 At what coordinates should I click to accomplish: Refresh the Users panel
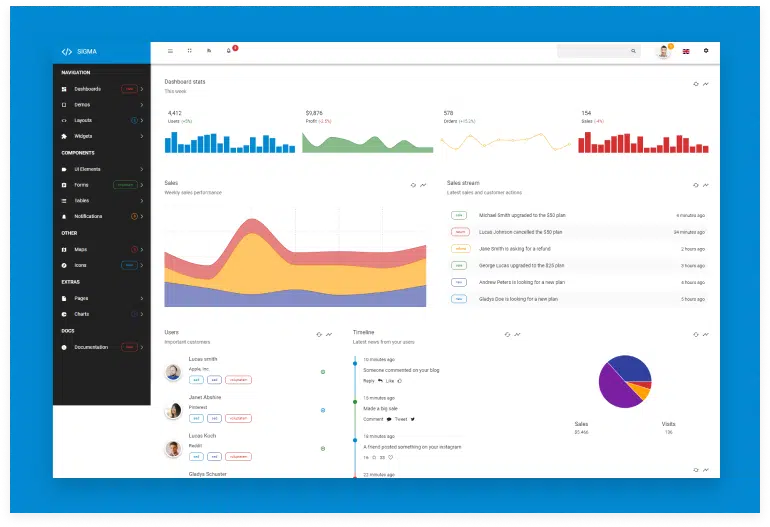point(319,334)
